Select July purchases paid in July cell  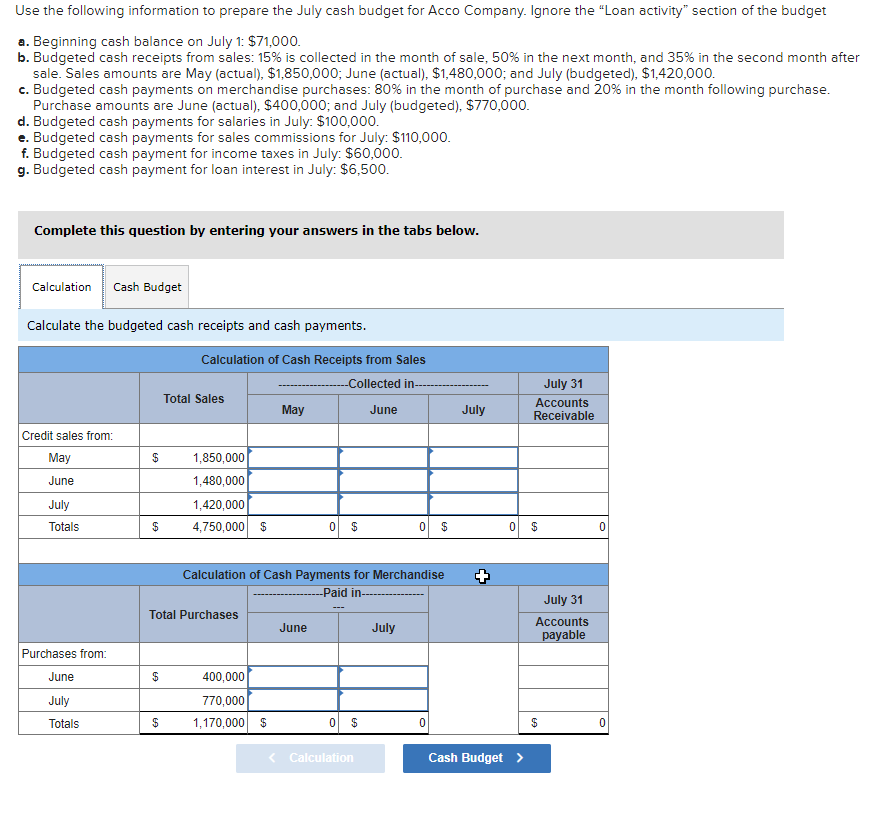[x=384, y=700]
